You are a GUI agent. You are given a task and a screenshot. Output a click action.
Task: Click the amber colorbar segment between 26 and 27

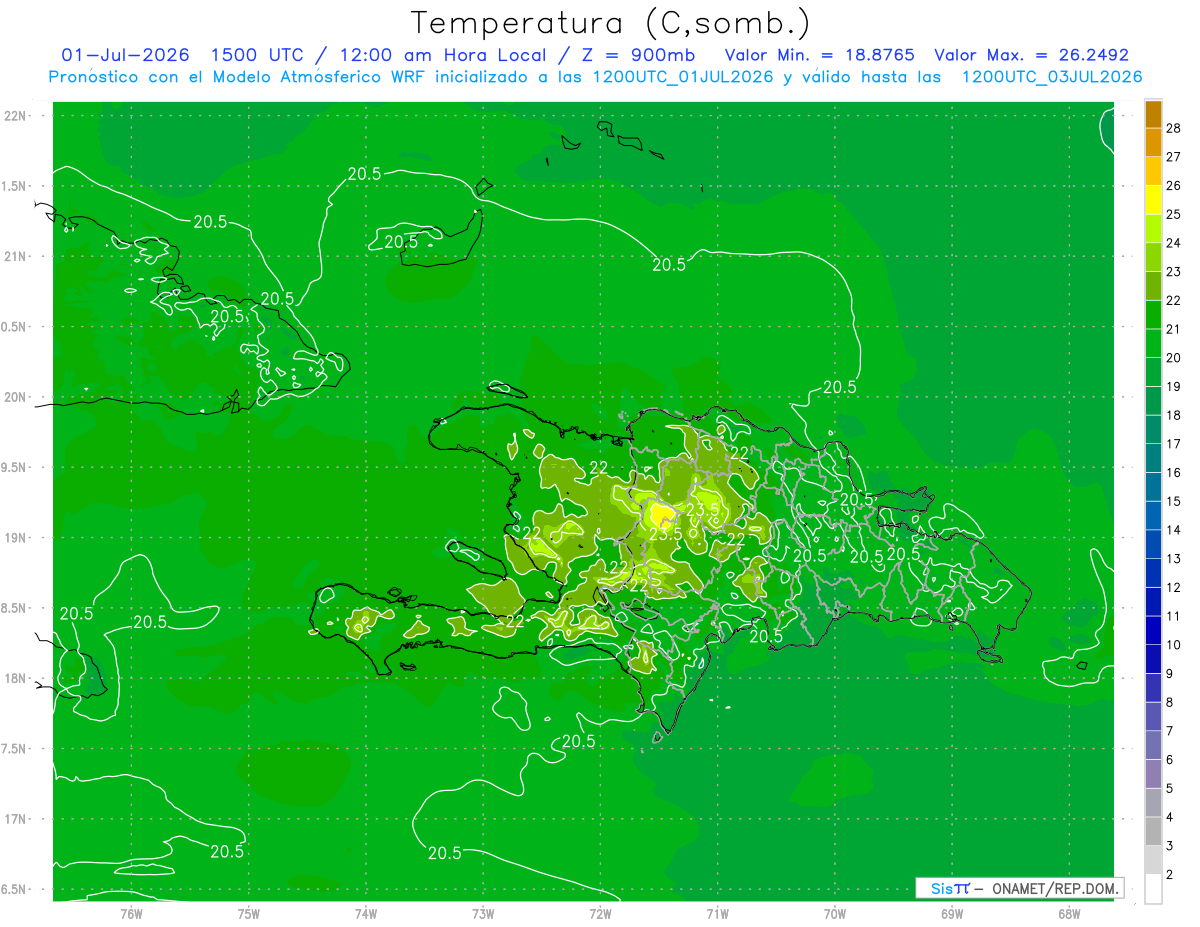coord(1153,171)
